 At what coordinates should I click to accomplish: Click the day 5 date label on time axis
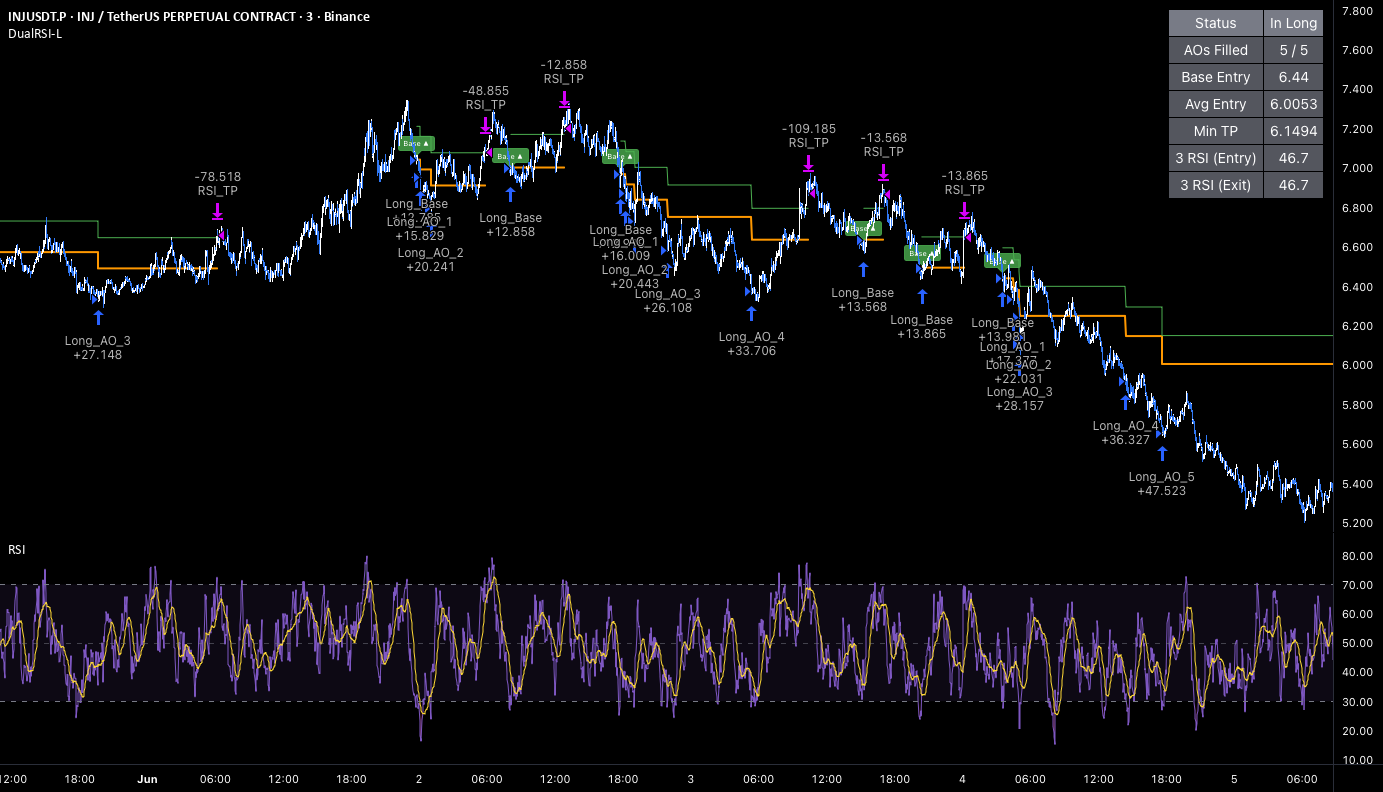[x=1234, y=779]
